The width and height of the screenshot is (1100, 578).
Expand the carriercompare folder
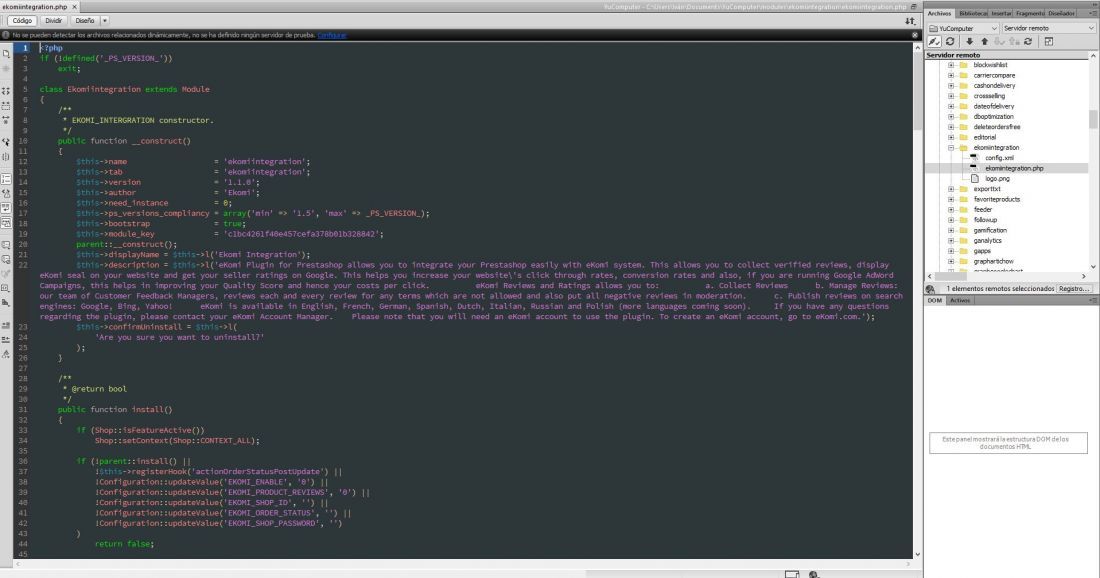(x=951, y=76)
